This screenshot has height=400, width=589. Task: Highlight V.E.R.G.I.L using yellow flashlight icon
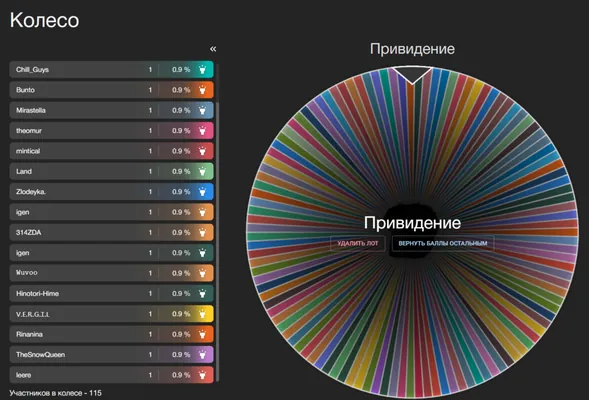(202, 314)
